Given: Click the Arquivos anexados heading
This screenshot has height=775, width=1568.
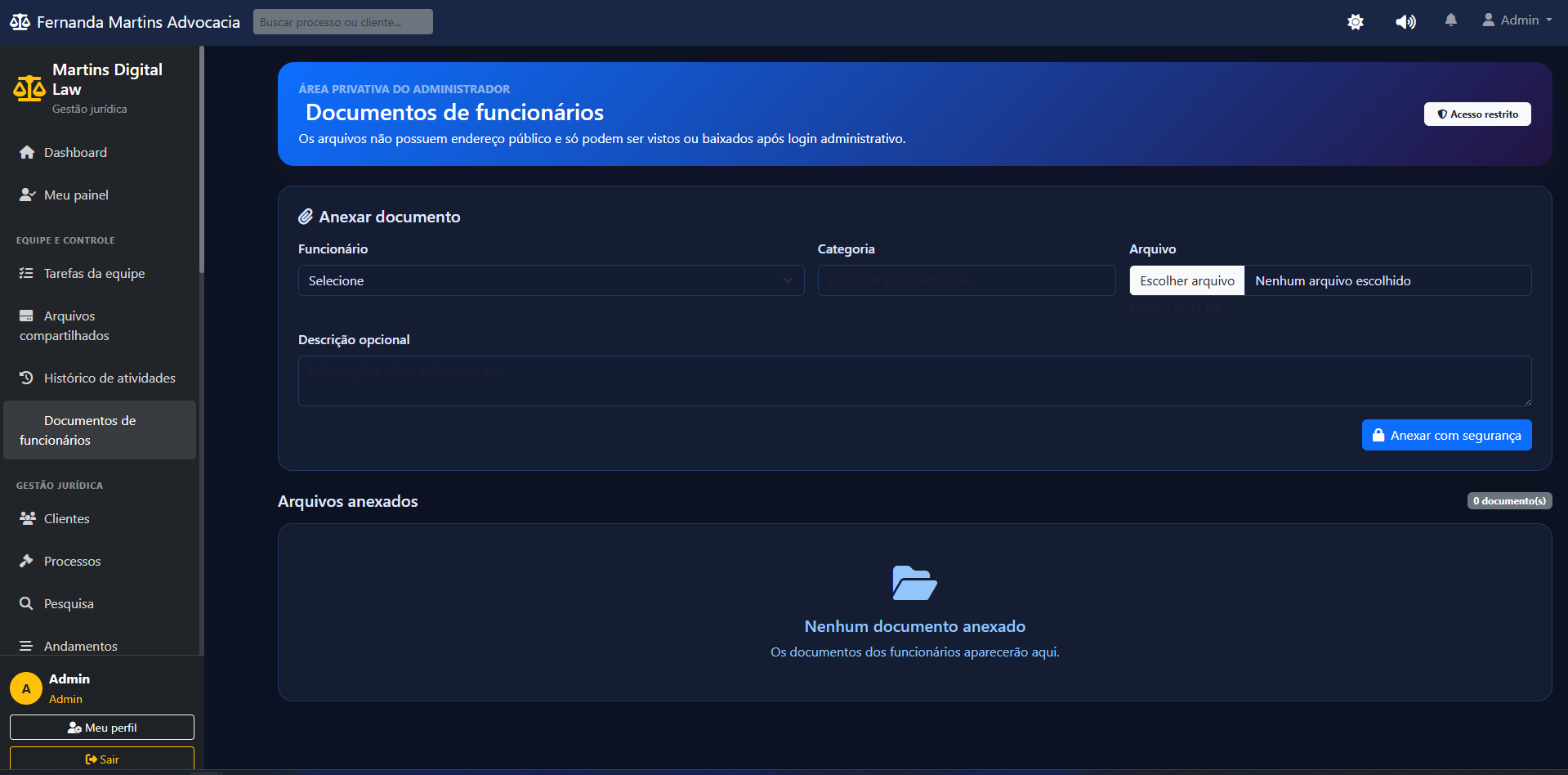Looking at the screenshot, I should pyautogui.click(x=348, y=501).
